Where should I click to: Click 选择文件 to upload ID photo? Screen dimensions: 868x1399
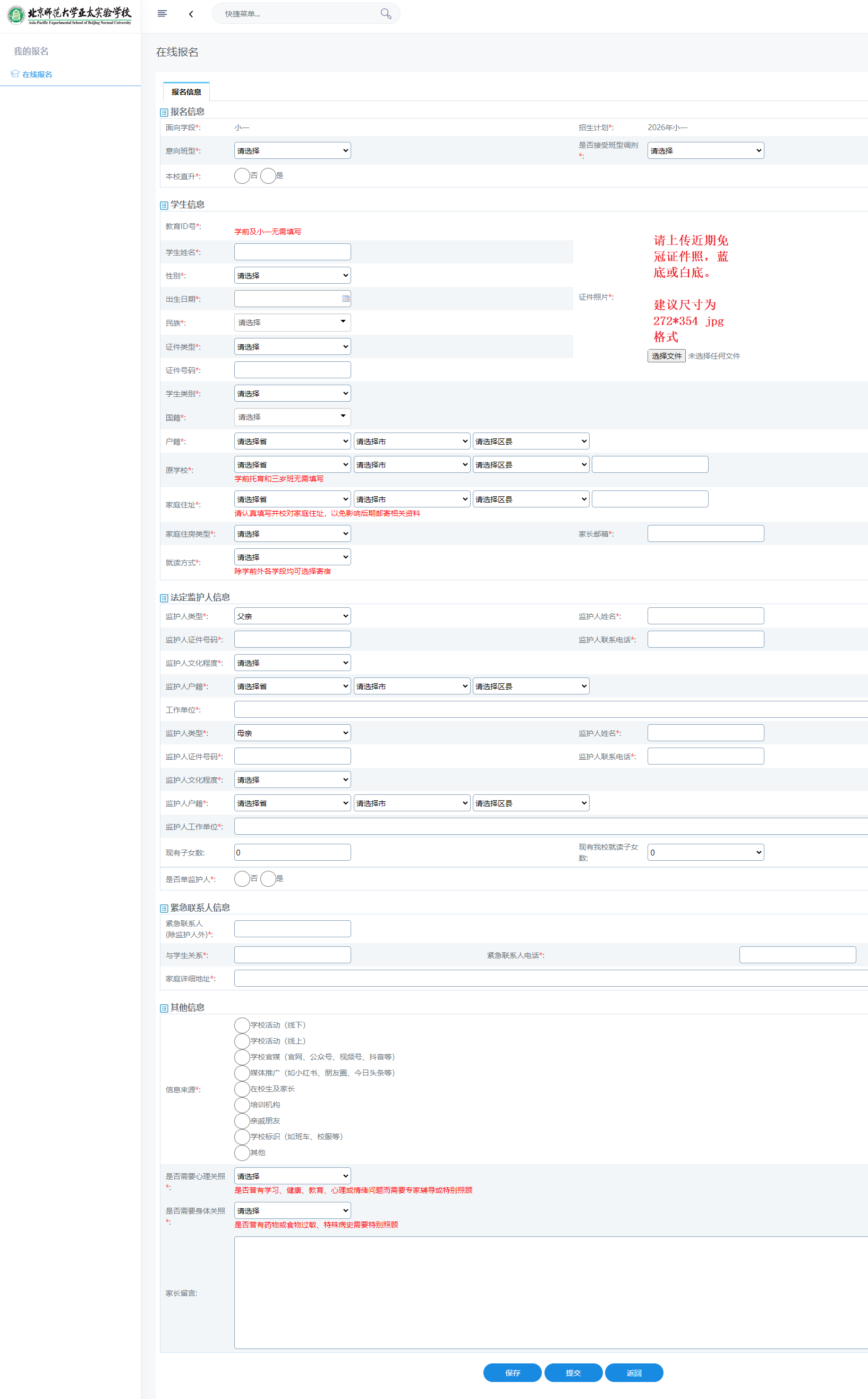(666, 356)
